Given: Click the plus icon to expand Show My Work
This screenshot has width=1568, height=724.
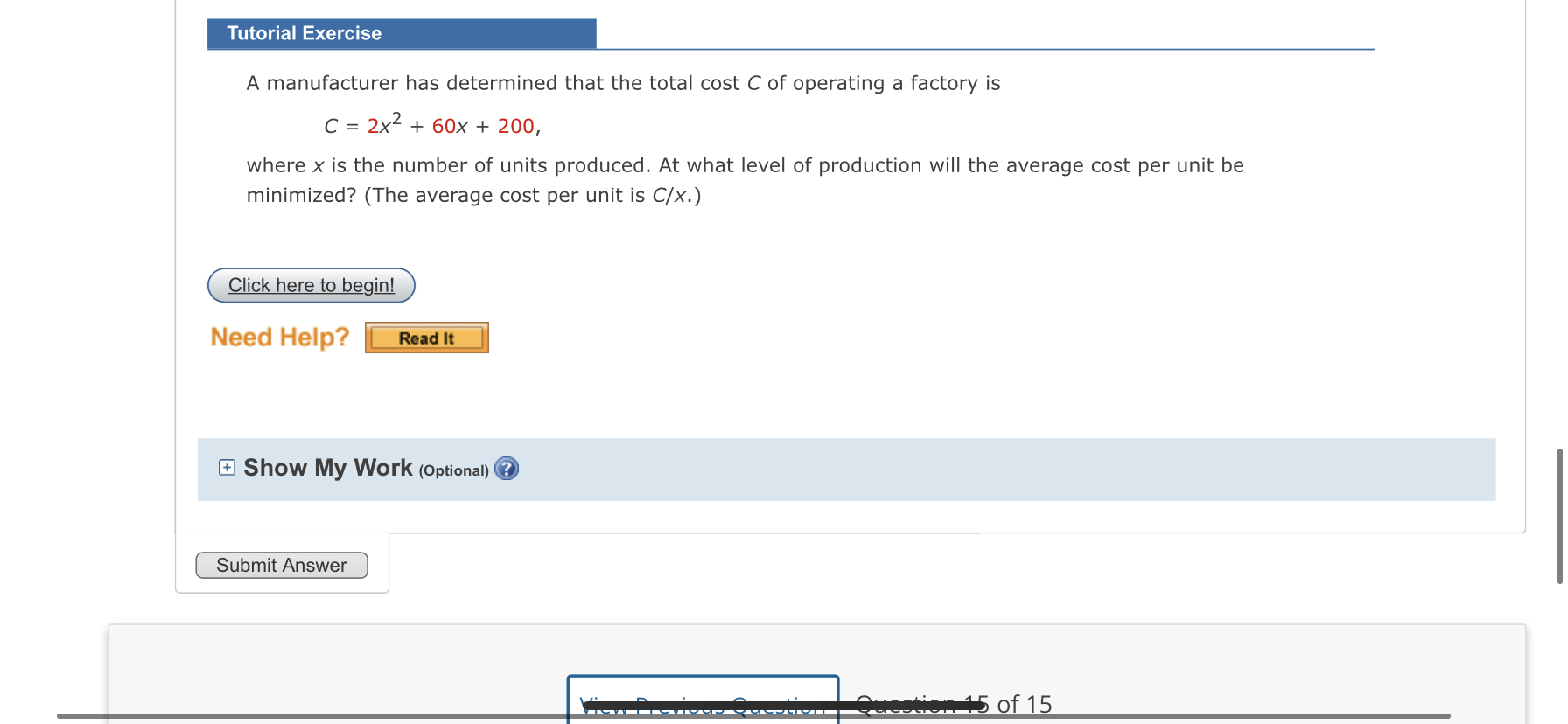Looking at the screenshot, I should pos(226,467).
